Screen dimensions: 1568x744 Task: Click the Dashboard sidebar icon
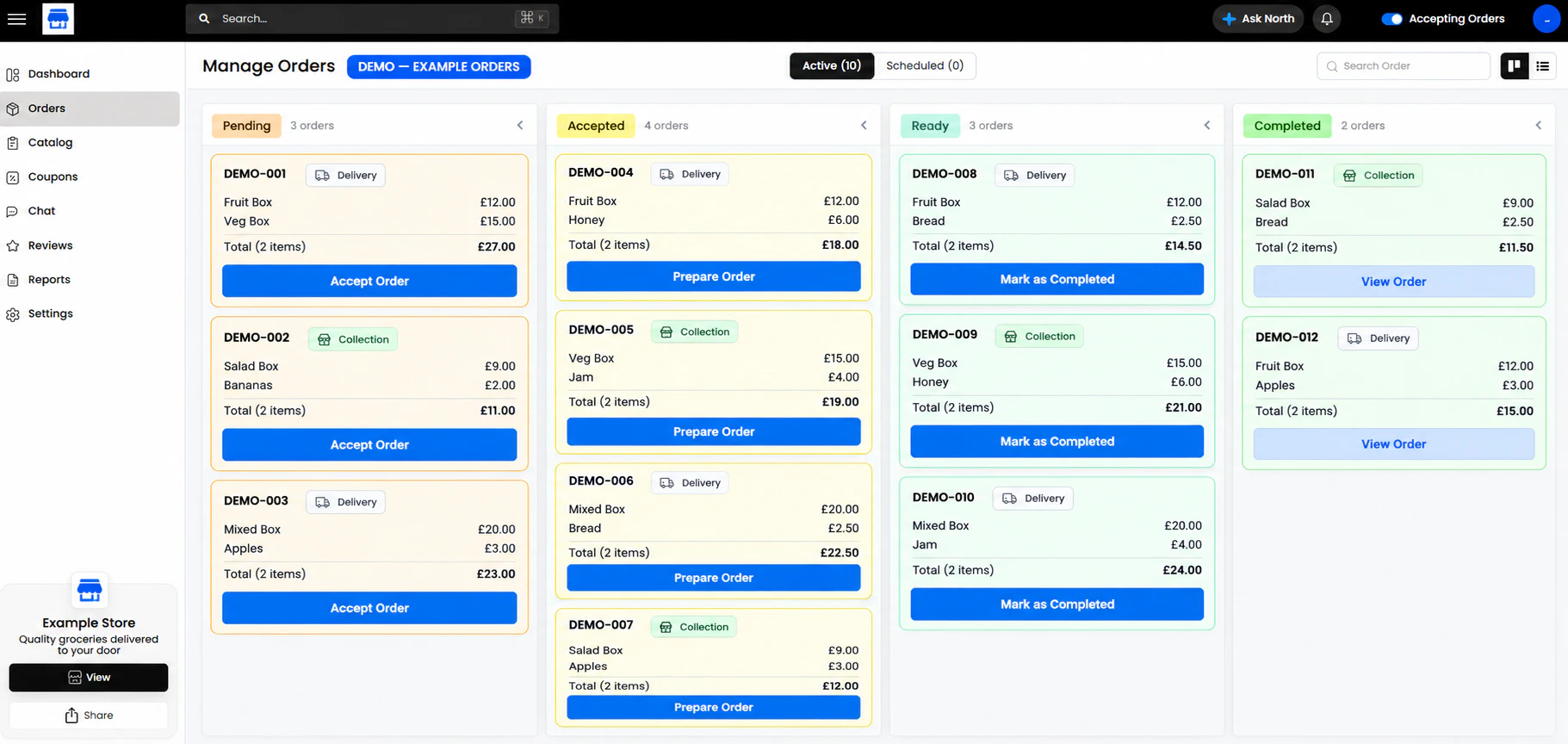pyautogui.click(x=13, y=75)
